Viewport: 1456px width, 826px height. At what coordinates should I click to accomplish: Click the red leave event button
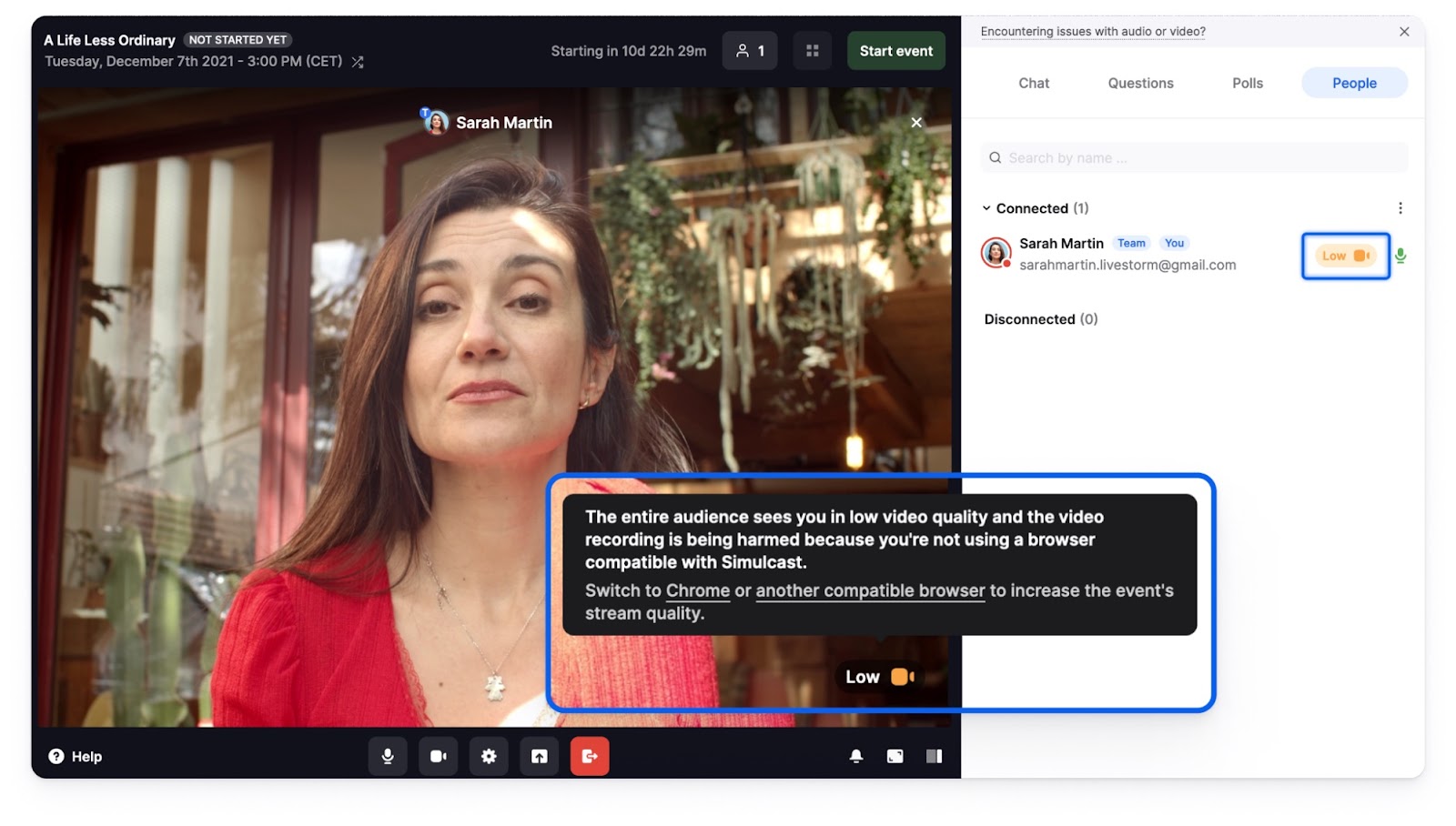tap(590, 756)
